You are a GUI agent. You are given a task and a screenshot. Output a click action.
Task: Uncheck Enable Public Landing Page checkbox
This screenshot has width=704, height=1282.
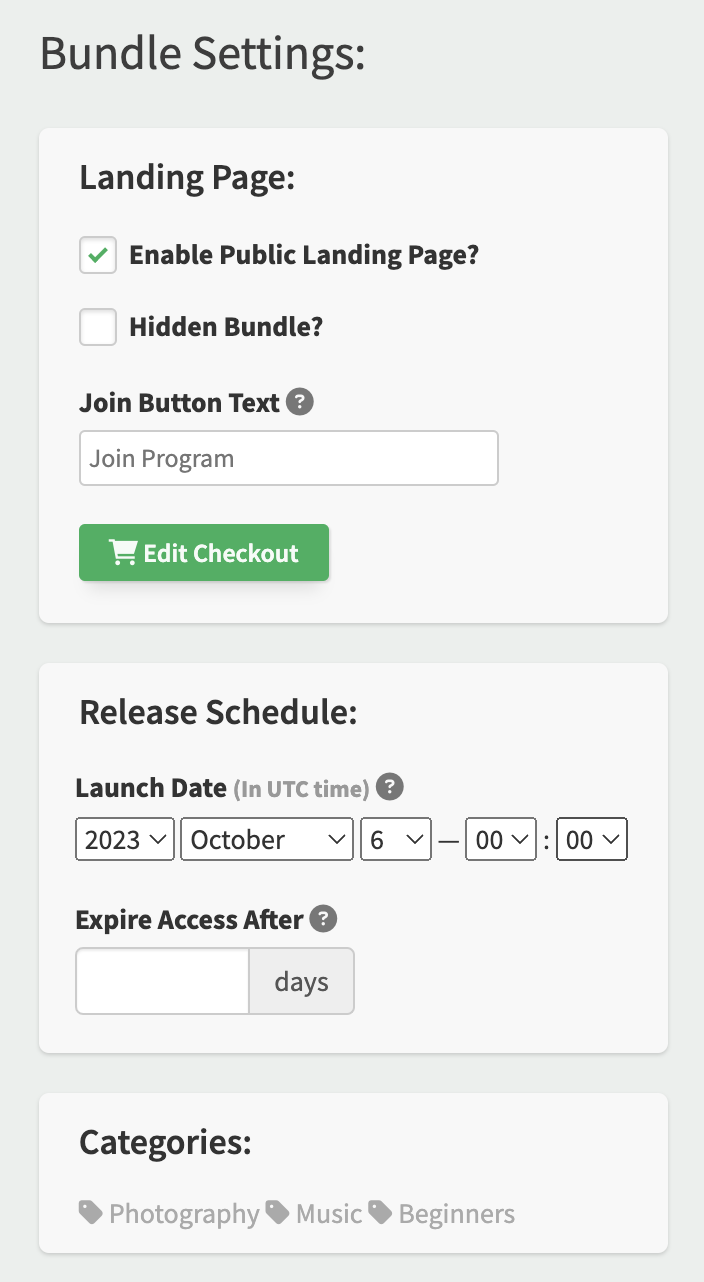pos(98,255)
